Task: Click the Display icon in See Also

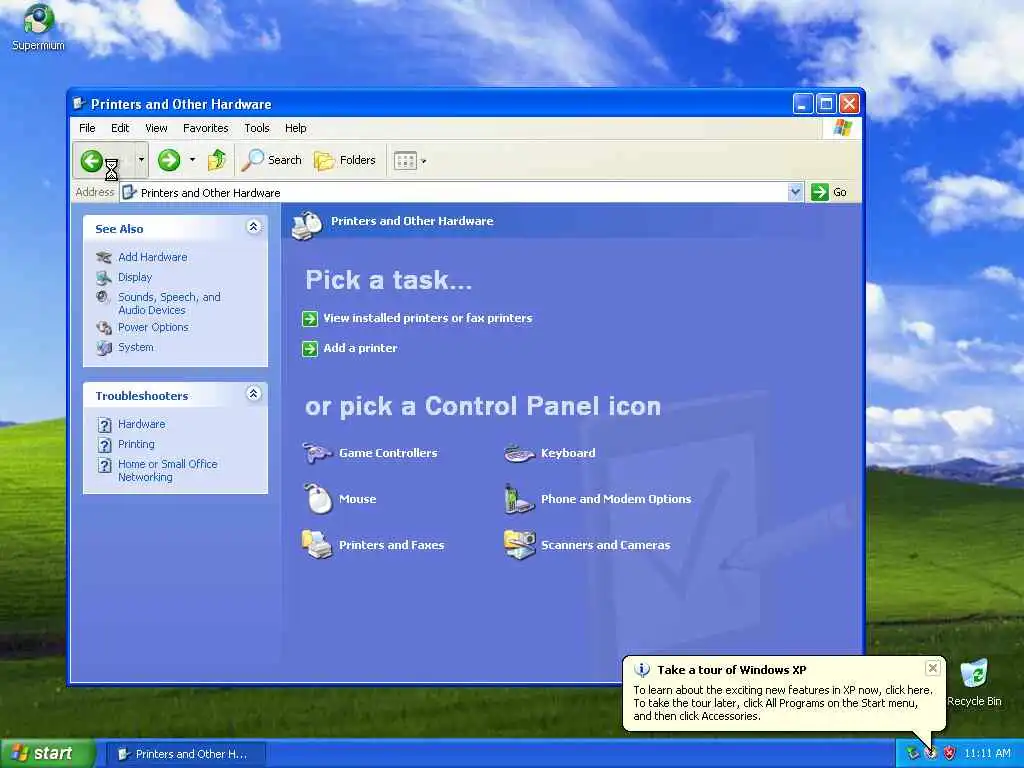Action: coord(104,278)
